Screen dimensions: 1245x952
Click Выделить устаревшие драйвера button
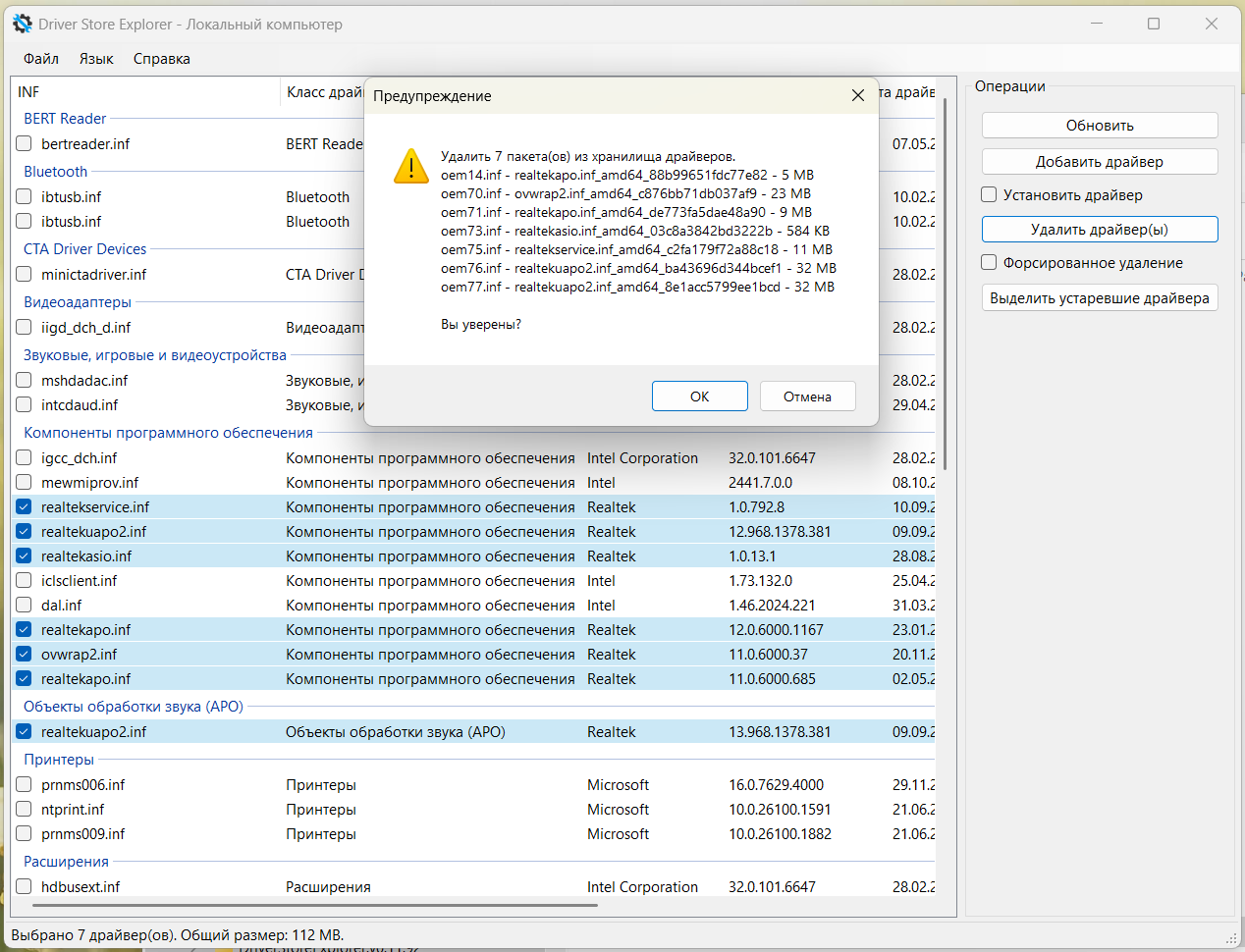(x=1100, y=298)
